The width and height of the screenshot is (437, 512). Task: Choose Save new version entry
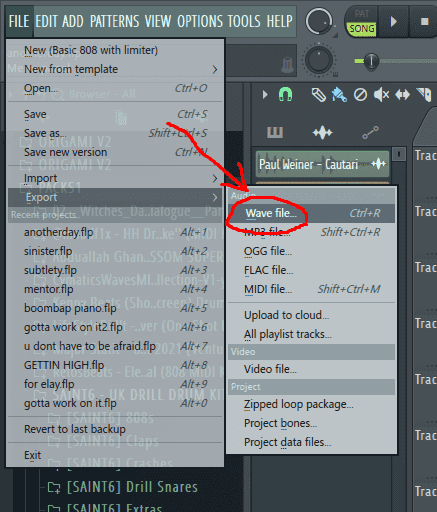point(115,152)
